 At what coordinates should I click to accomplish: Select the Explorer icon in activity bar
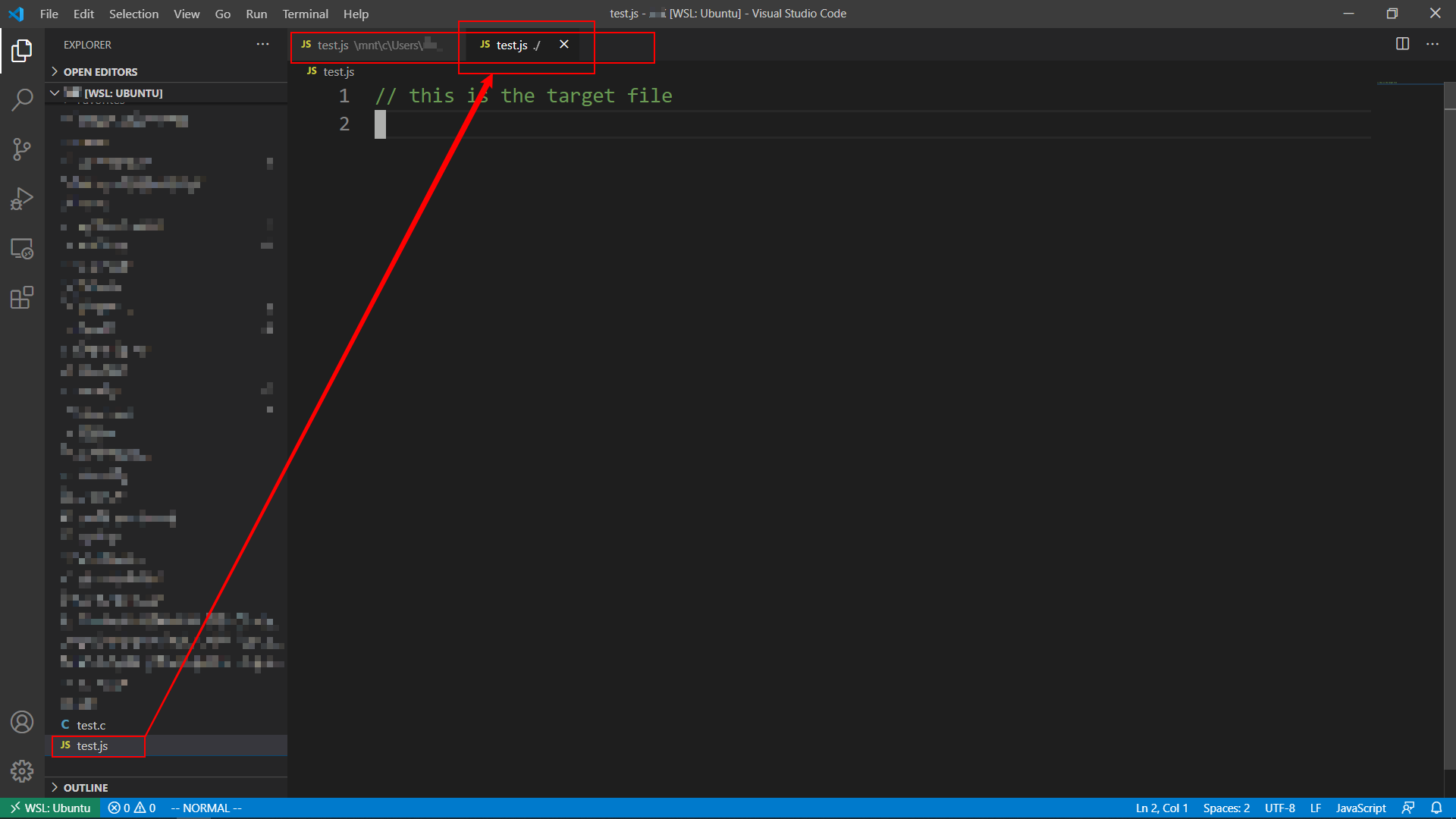point(22,51)
